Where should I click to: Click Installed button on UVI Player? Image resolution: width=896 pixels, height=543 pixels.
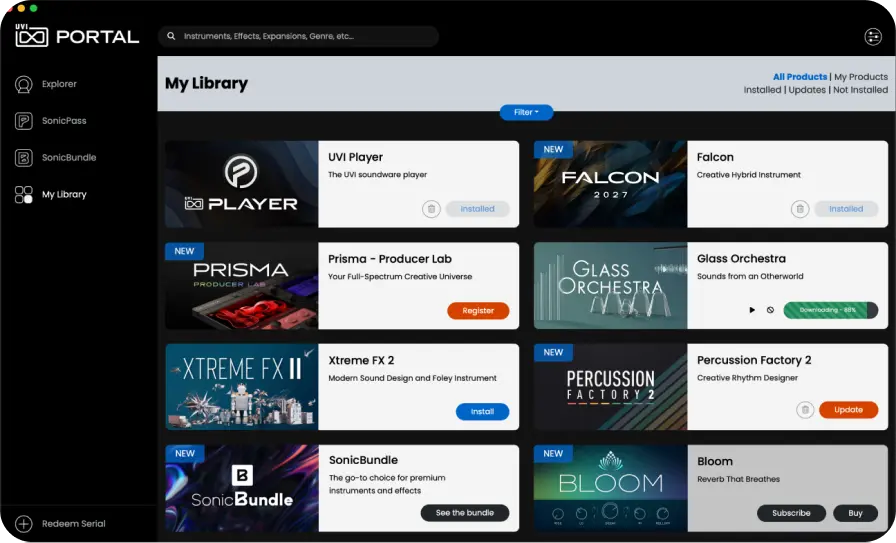477,209
